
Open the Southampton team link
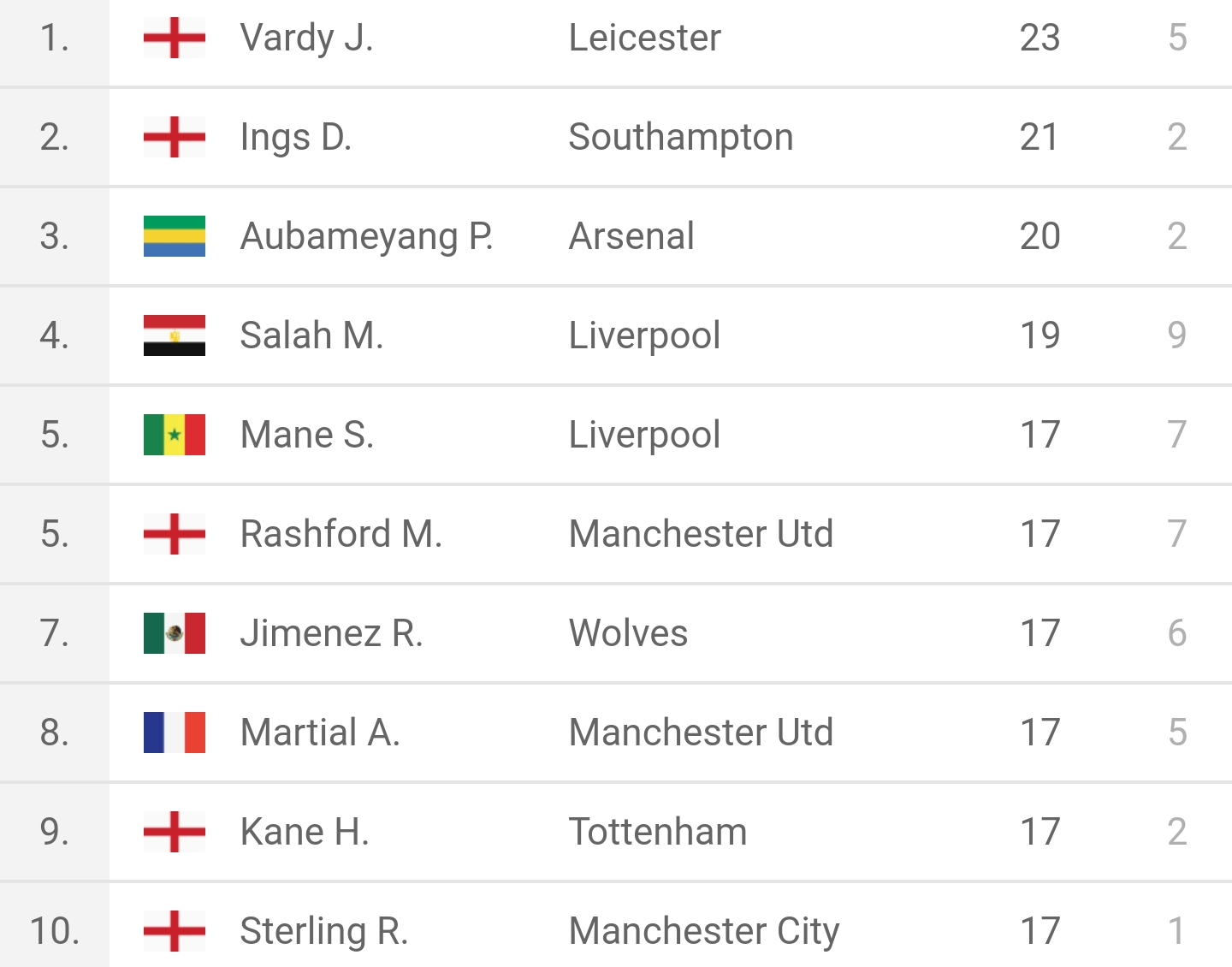[681, 138]
